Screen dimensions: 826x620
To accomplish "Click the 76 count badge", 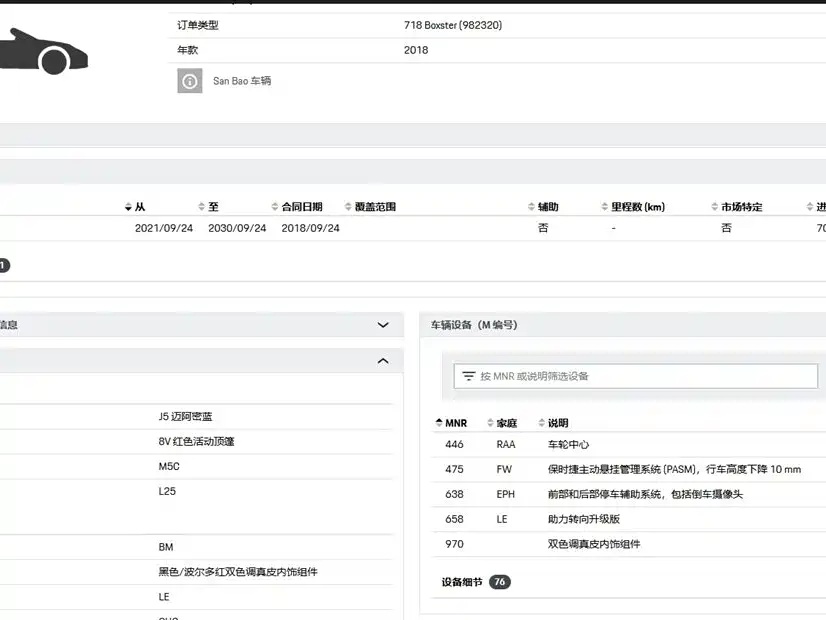I will (x=500, y=582).
